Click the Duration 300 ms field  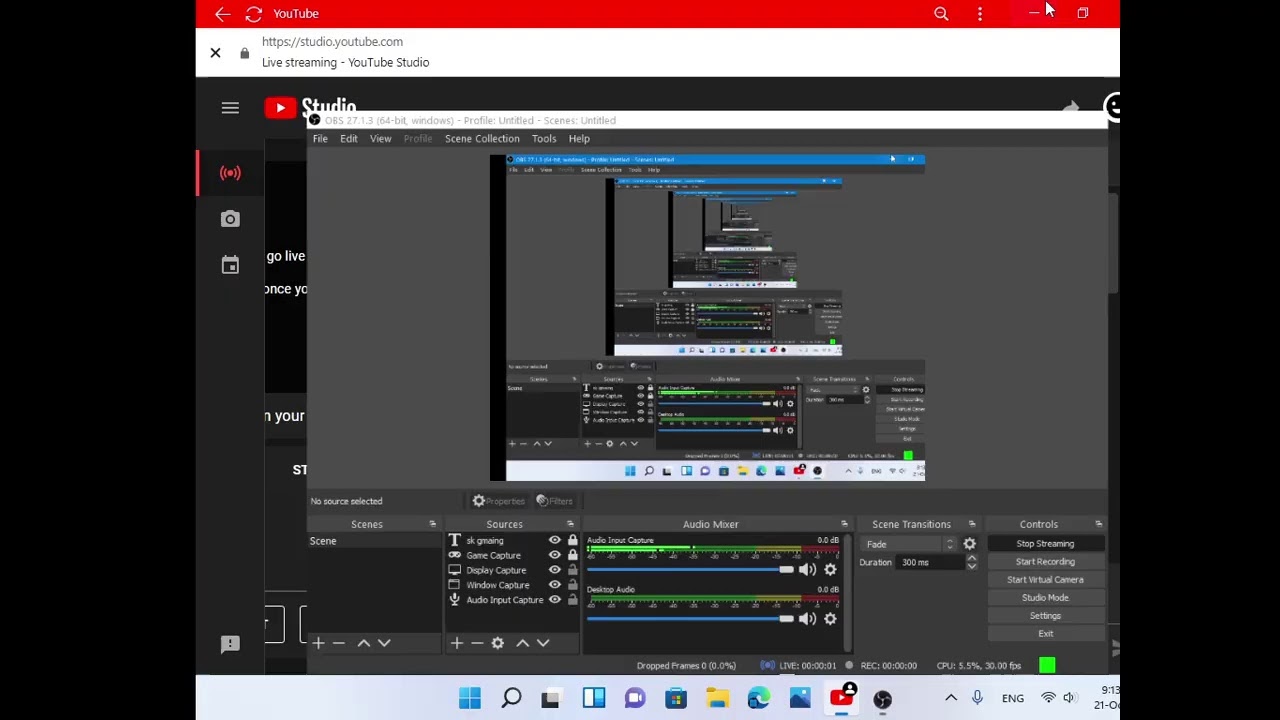tap(930, 563)
